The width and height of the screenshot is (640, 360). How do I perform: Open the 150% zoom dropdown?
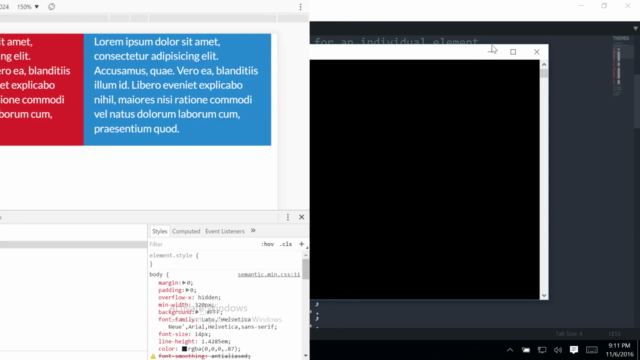tap(28, 7)
